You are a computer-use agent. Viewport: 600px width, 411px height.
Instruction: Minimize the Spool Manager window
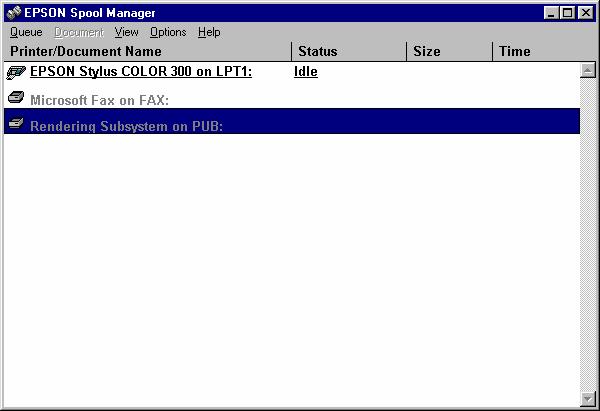(551, 13)
